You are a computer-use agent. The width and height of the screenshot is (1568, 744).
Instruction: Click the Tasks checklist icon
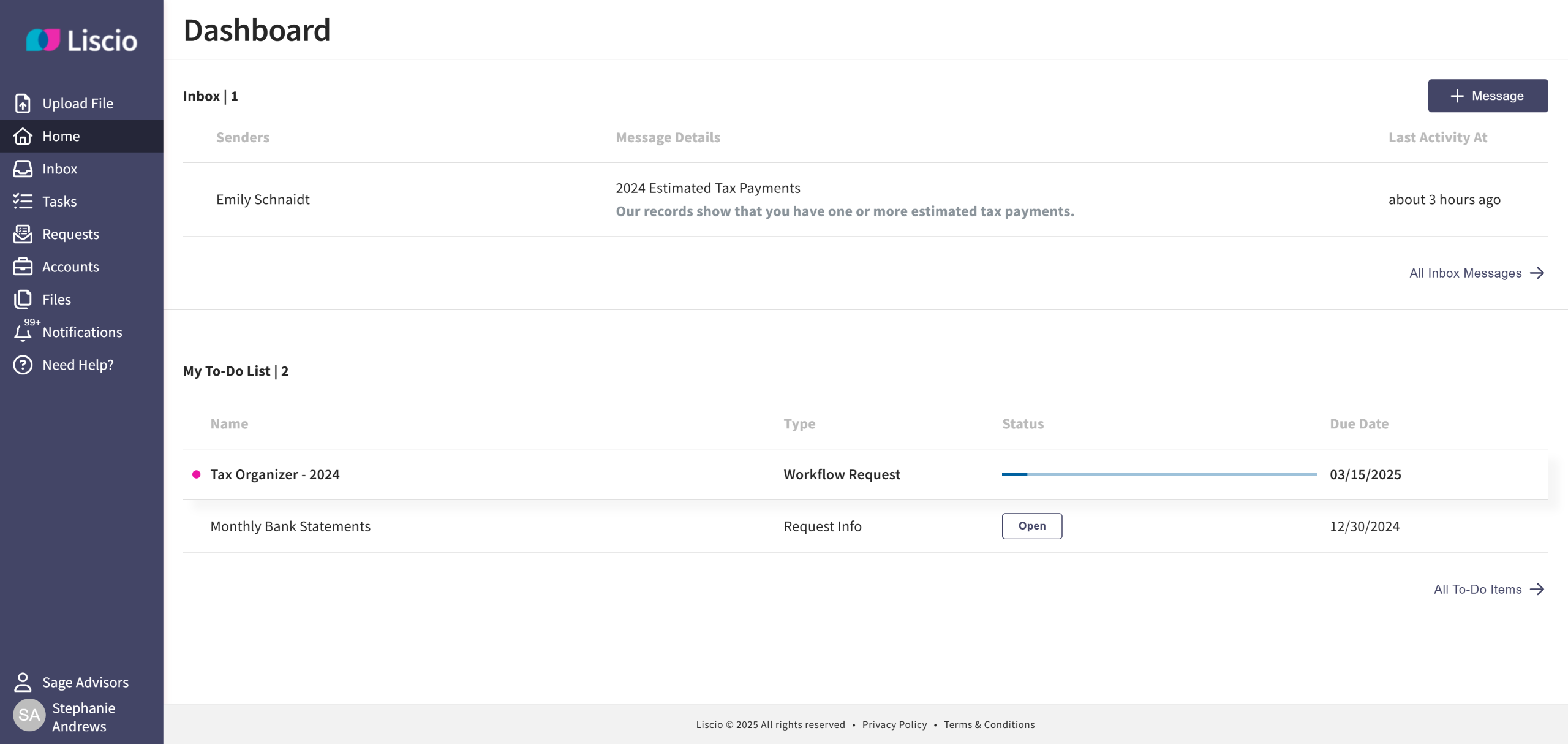(x=23, y=201)
